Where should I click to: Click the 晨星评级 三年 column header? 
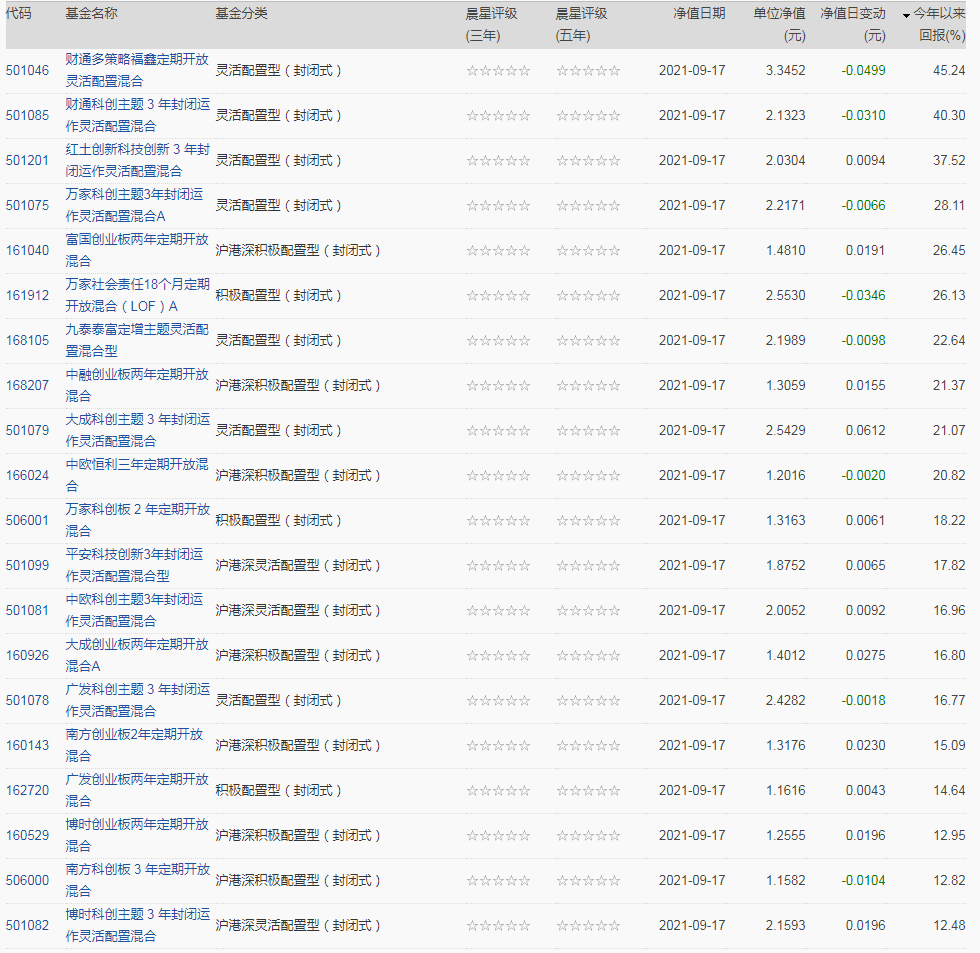tap(491, 24)
